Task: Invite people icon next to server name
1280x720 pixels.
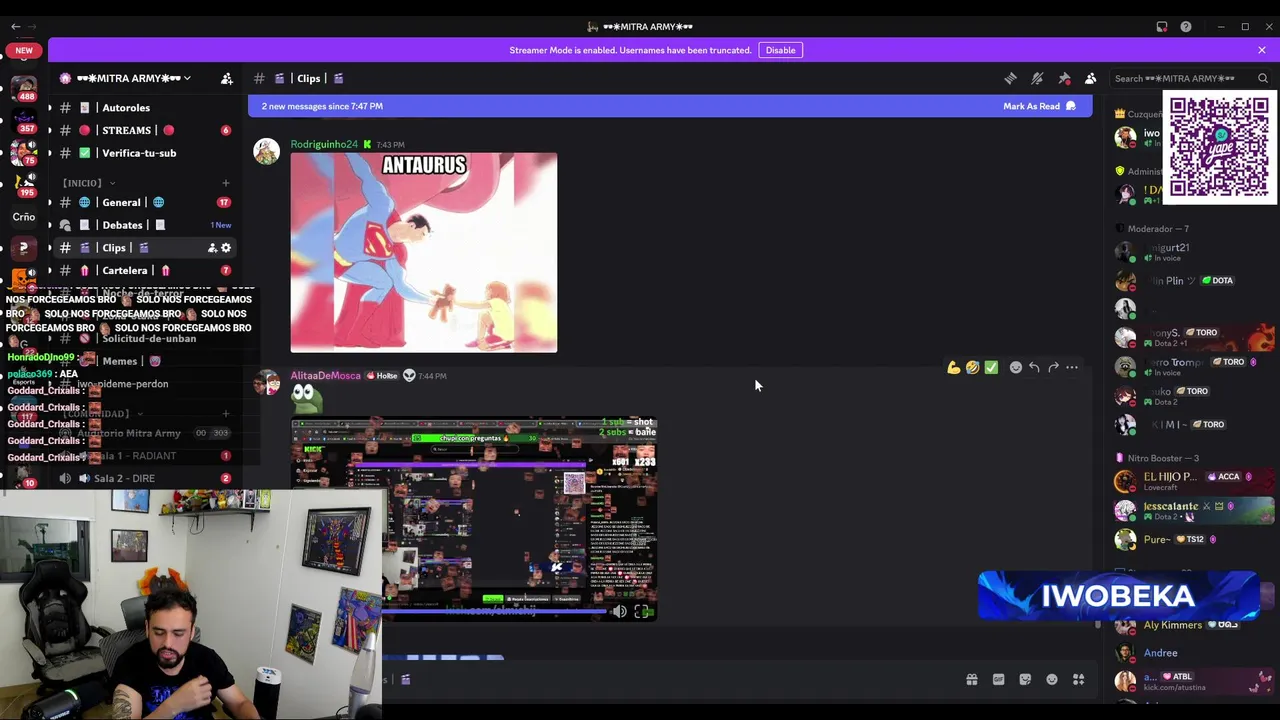Action: [227, 78]
